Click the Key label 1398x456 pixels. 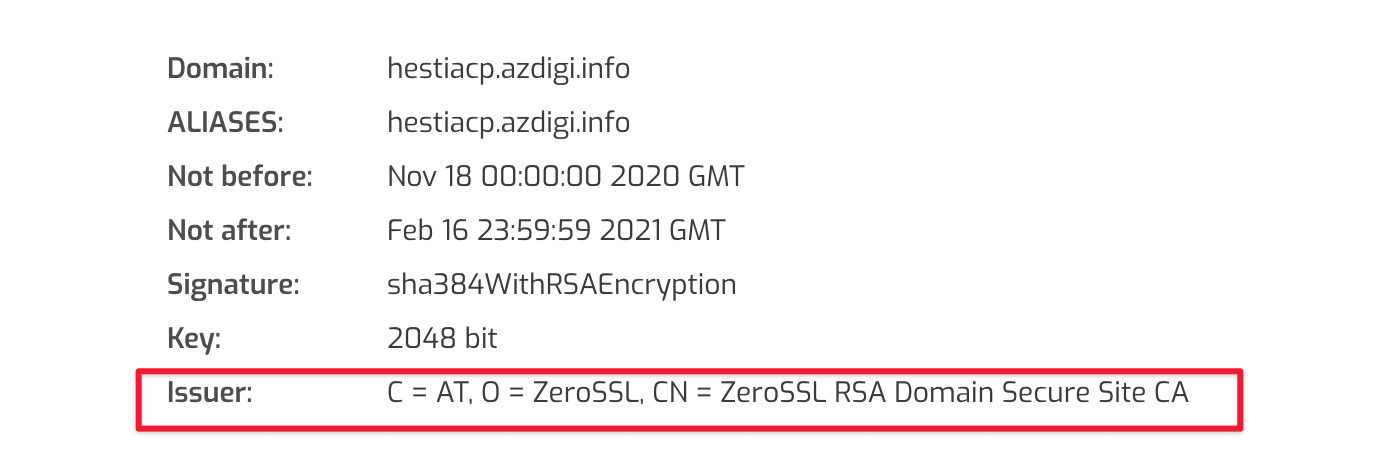click(194, 339)
